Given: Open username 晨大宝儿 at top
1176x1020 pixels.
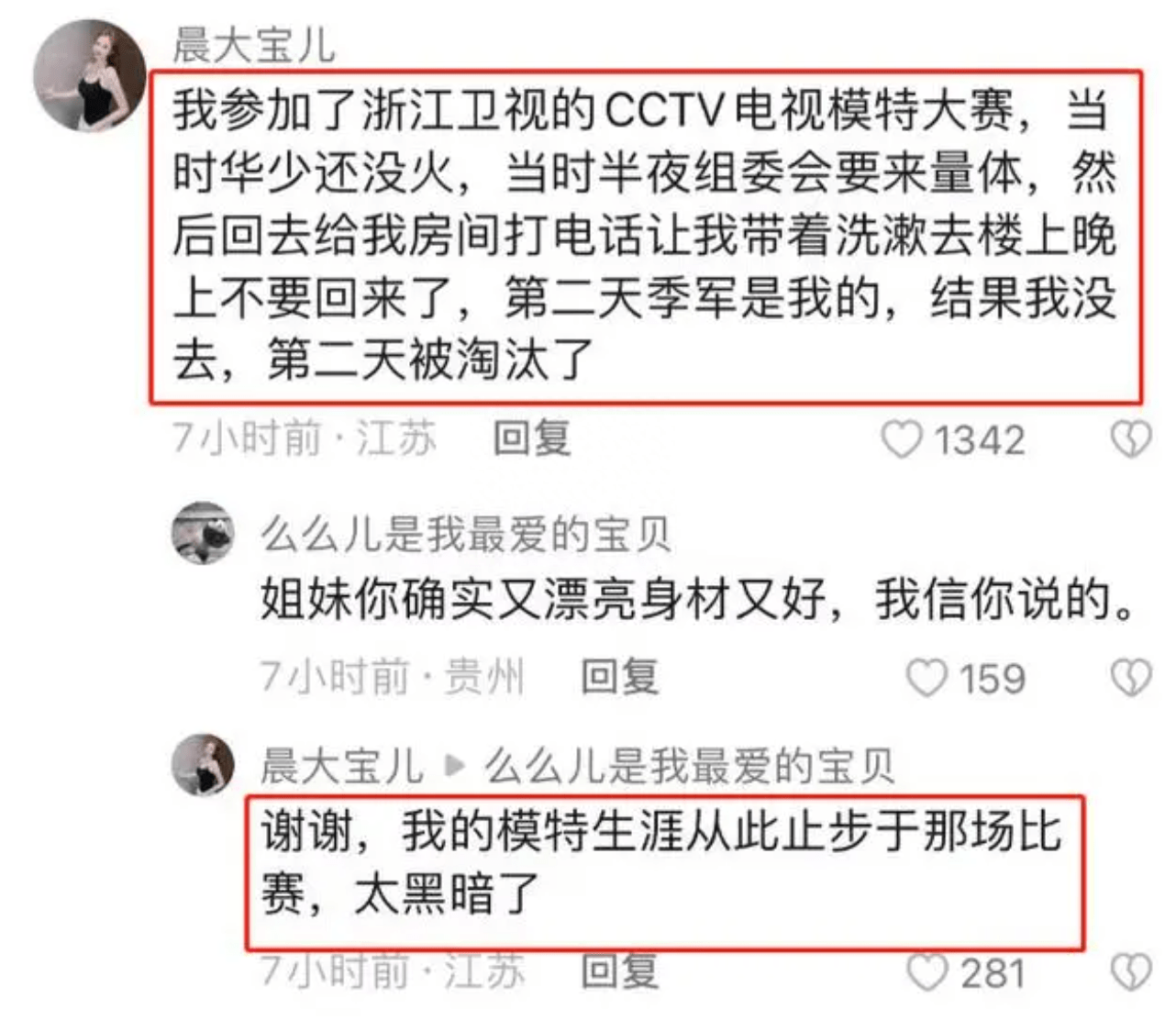Looking at the screenshot, I should click(254, 45).
